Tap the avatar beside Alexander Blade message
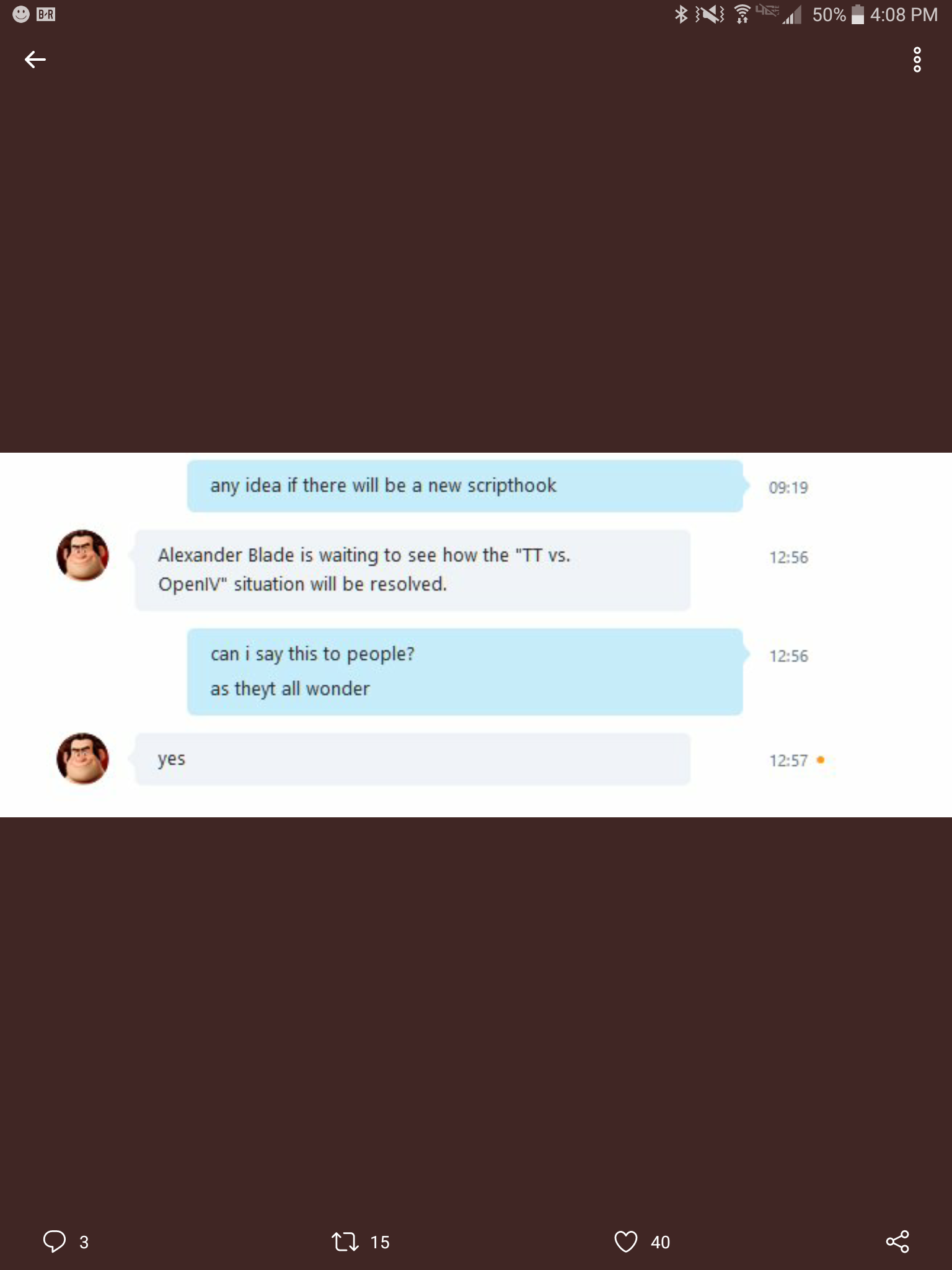952x1270 pixels. 82,556
